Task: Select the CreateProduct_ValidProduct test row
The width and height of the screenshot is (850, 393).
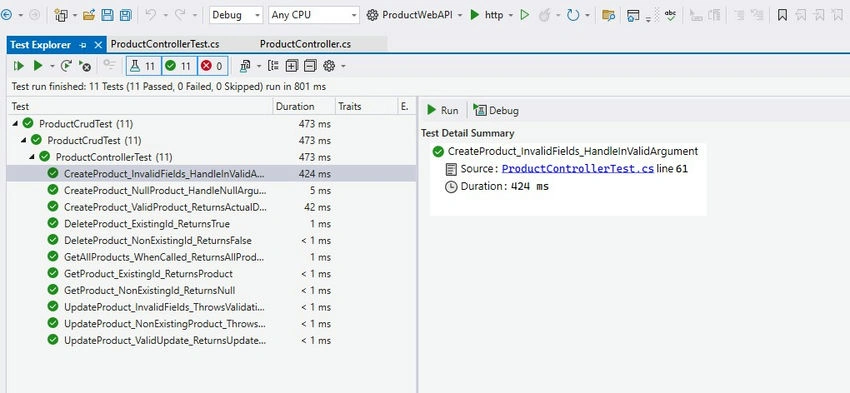Action: 212,207
